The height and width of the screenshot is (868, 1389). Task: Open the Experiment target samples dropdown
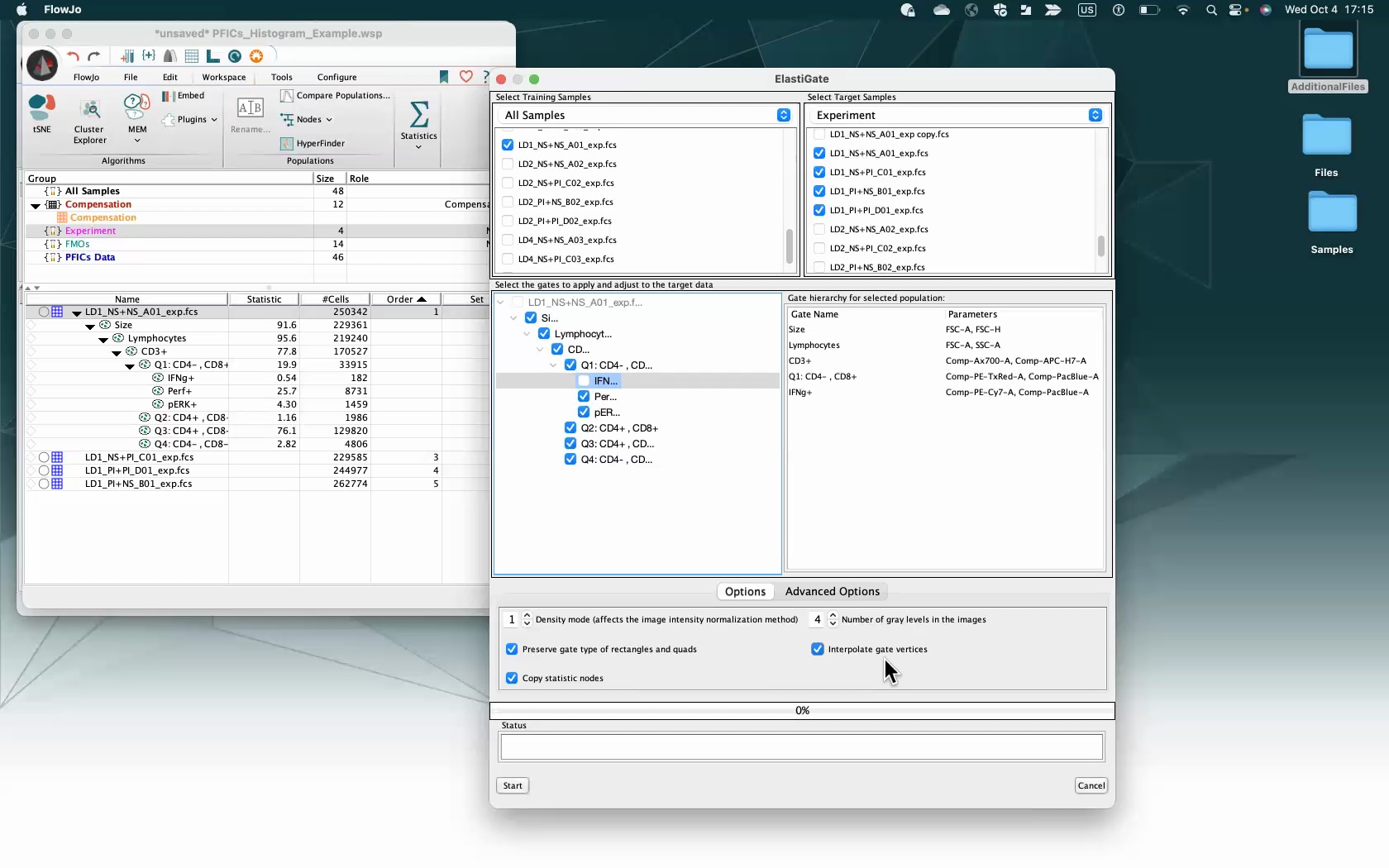[x=1095, y=116]
